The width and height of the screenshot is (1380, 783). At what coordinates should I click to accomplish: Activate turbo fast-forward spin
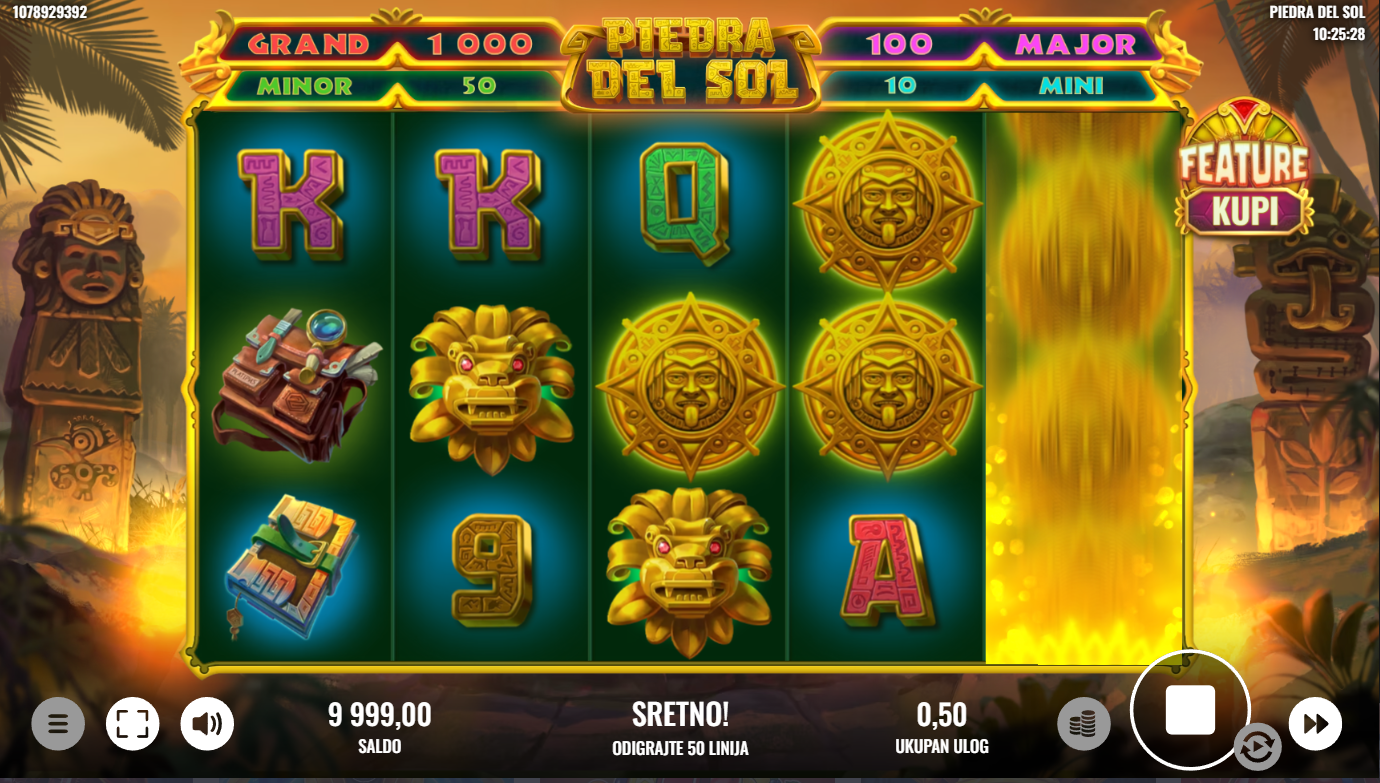click(1315, 724)
